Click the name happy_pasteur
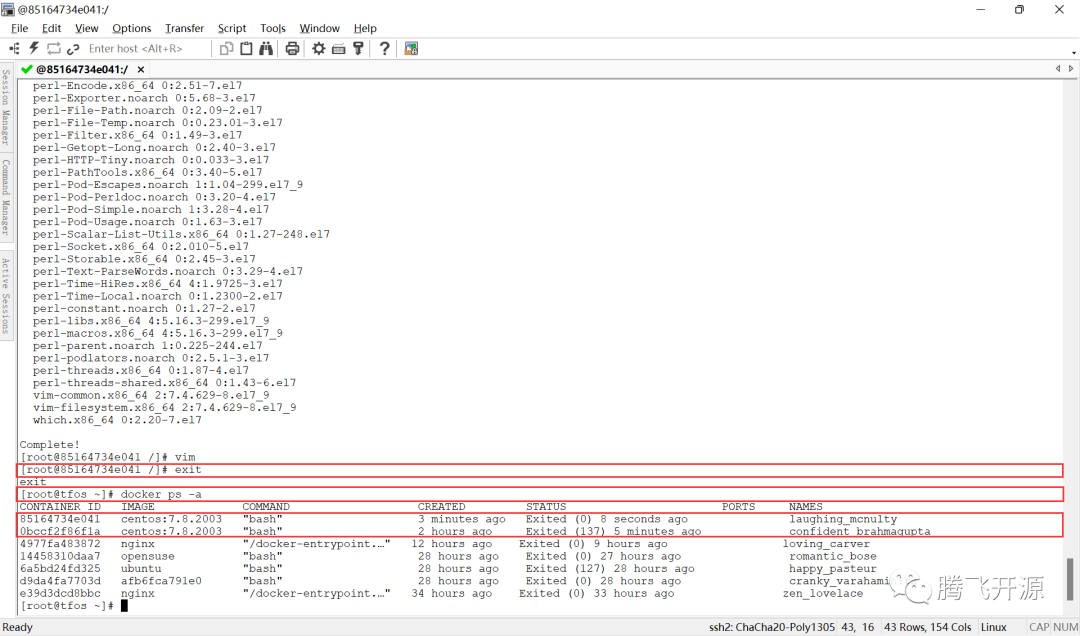The height and width of the screenshot is (636, 1080). [833, 568]
